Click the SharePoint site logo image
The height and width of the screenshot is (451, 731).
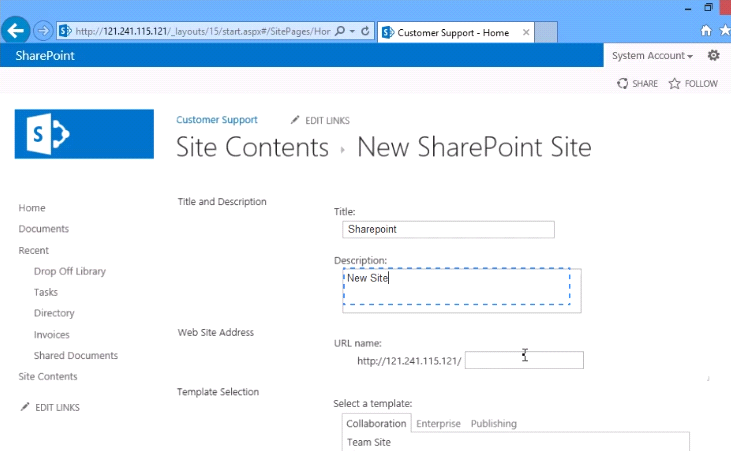point(84,134)
